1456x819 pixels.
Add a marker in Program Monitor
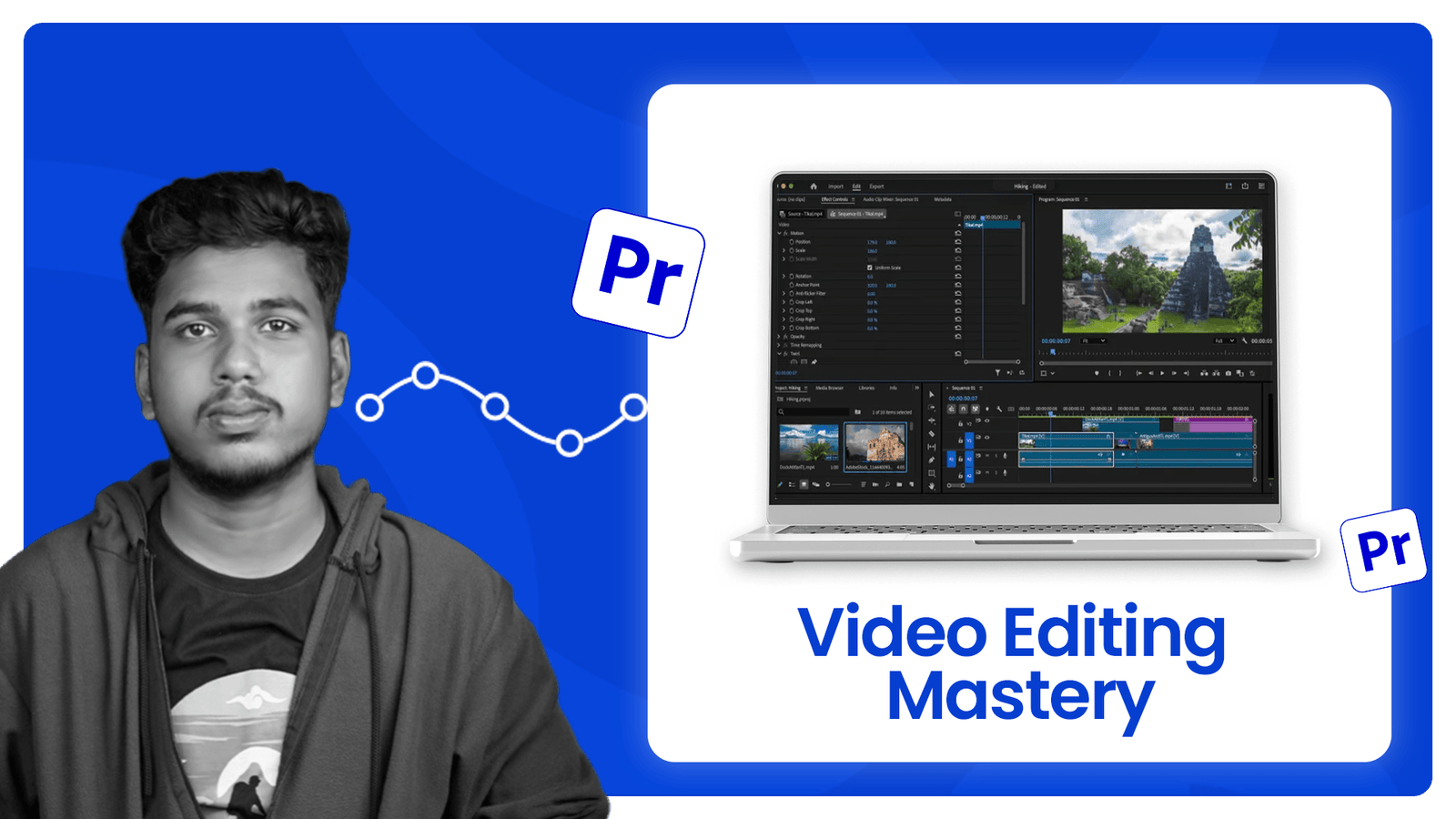click(1097, 373)
